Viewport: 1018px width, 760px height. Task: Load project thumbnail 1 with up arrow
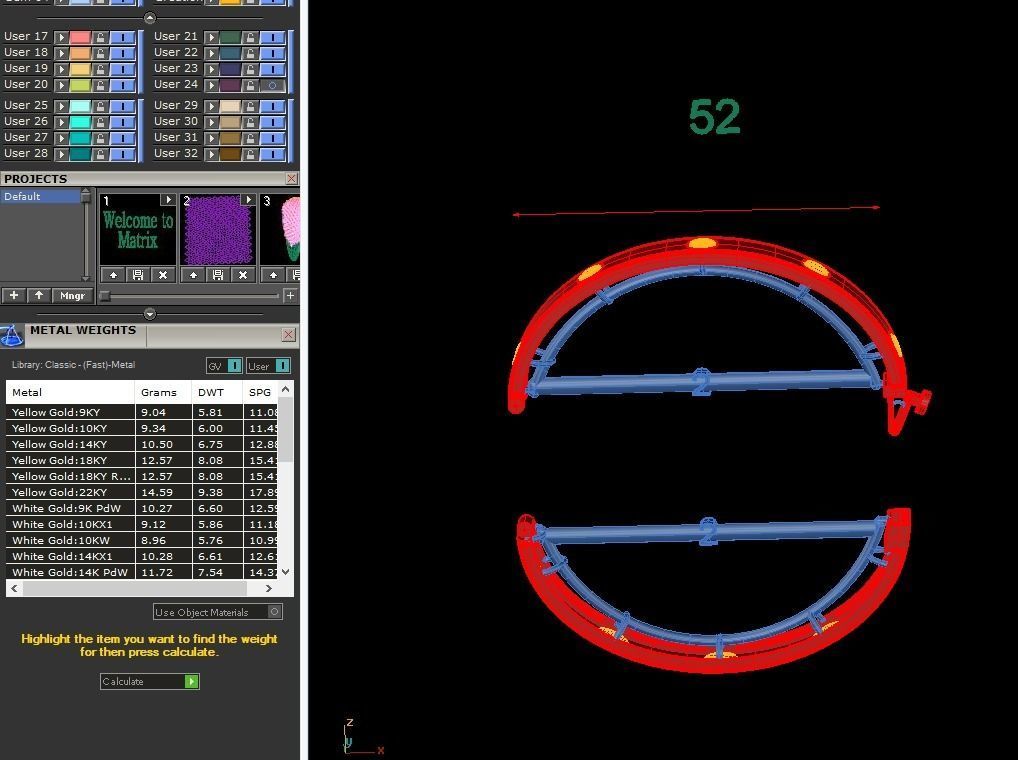tap(113, 275)
